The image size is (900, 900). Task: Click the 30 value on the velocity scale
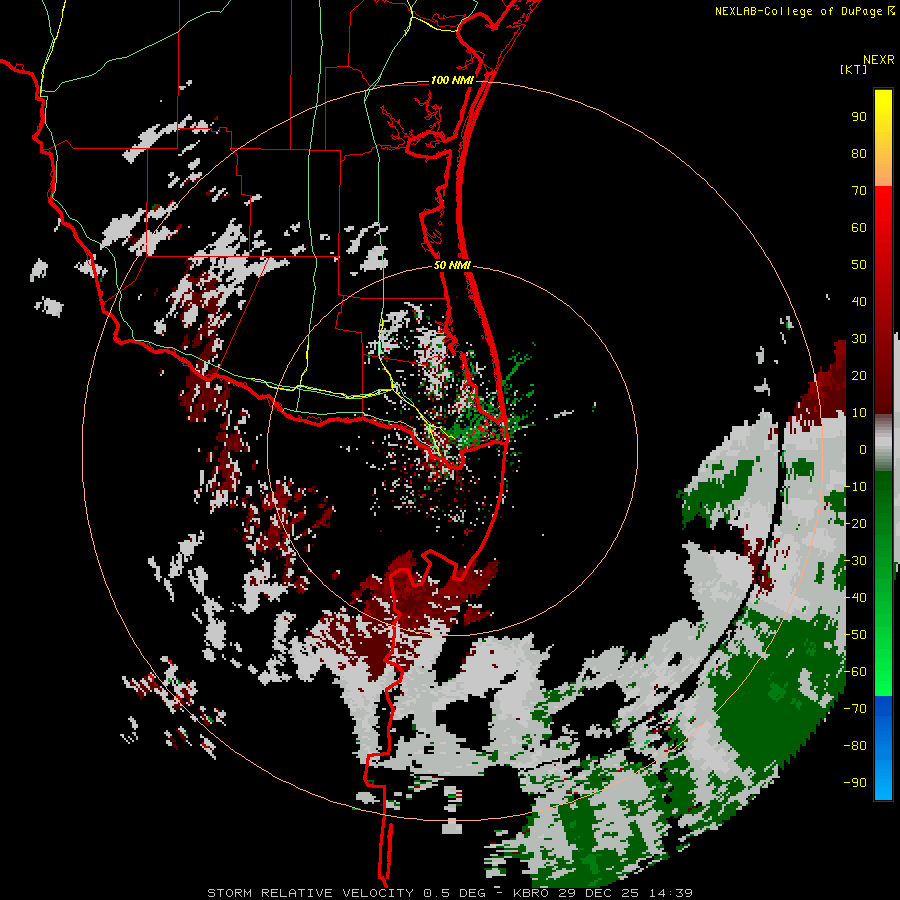click(x=859, y=339)
